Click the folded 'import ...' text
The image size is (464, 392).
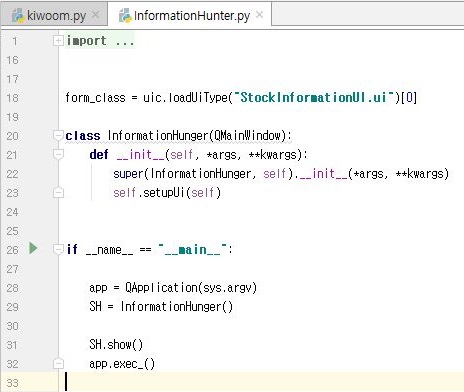[100, 41]
